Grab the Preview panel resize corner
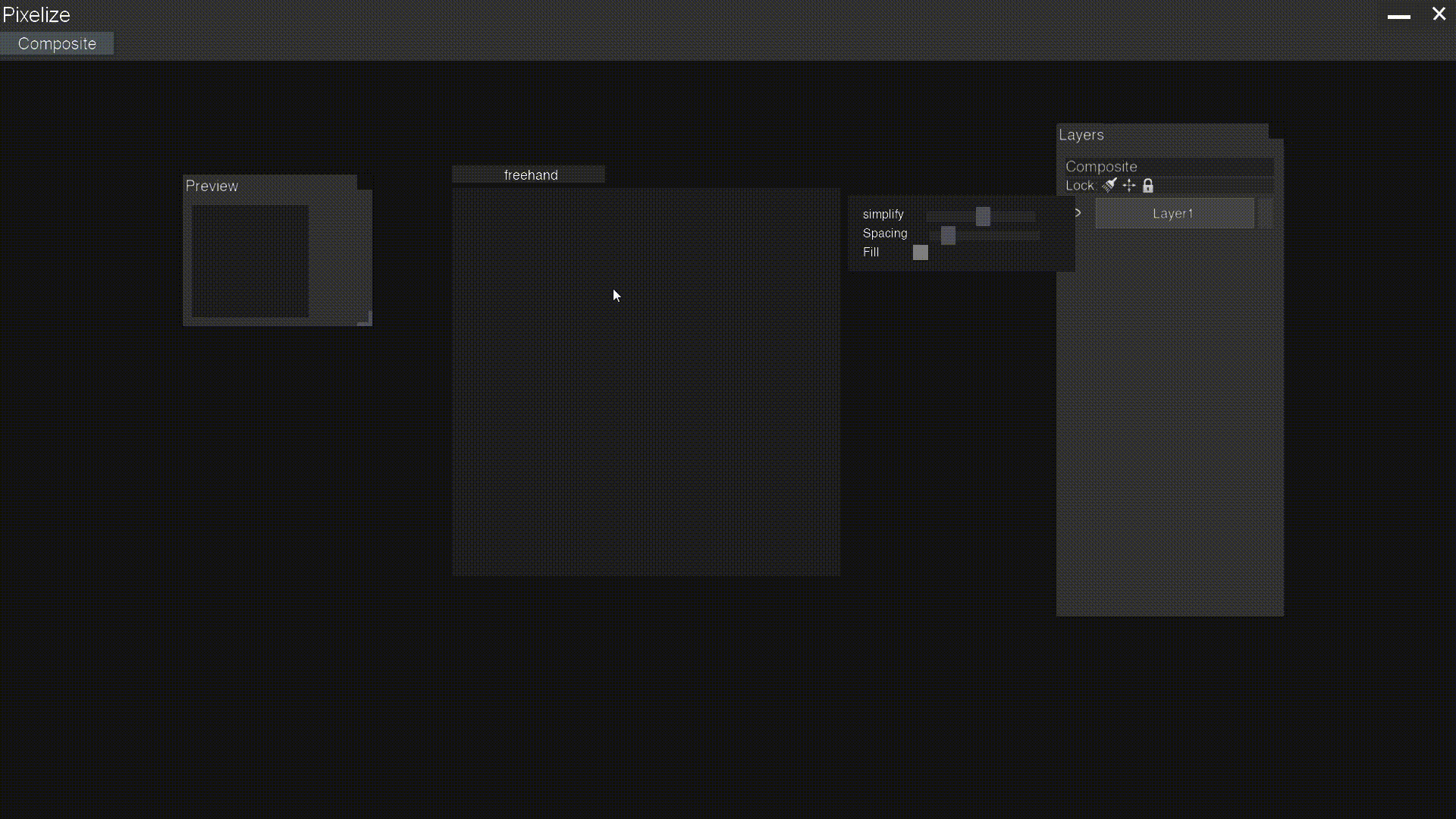This screenshot has height=819, width=1456. pos(365,319)
